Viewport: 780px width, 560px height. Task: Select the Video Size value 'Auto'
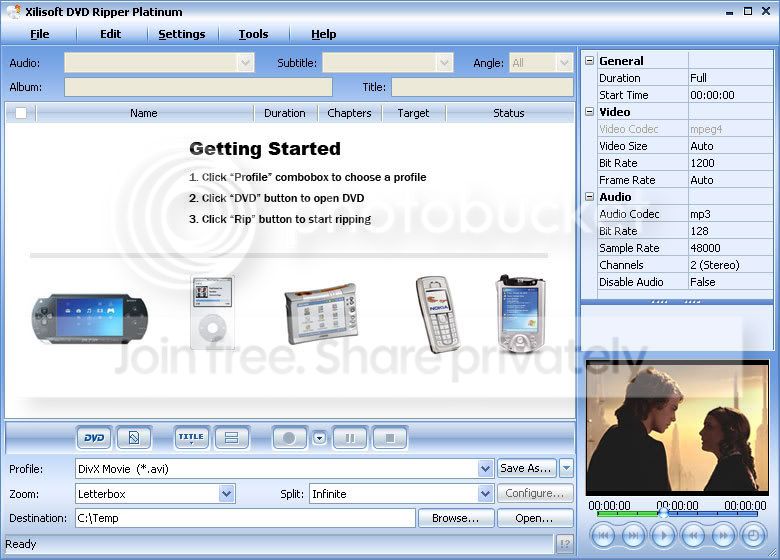pos(730,146)
